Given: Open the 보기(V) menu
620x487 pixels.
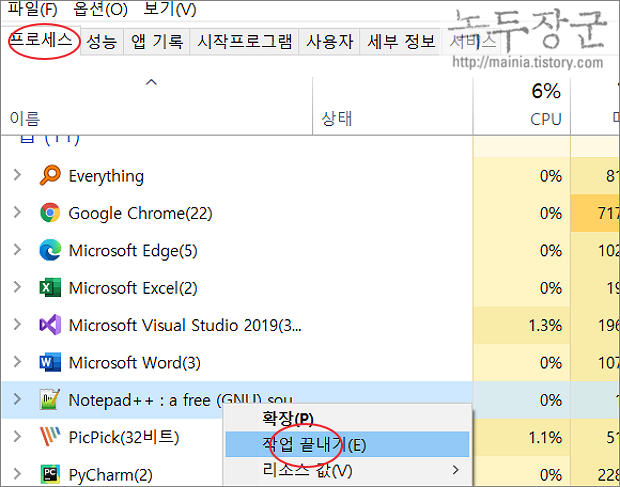Looking at the screenshot, I should point(170,9).
